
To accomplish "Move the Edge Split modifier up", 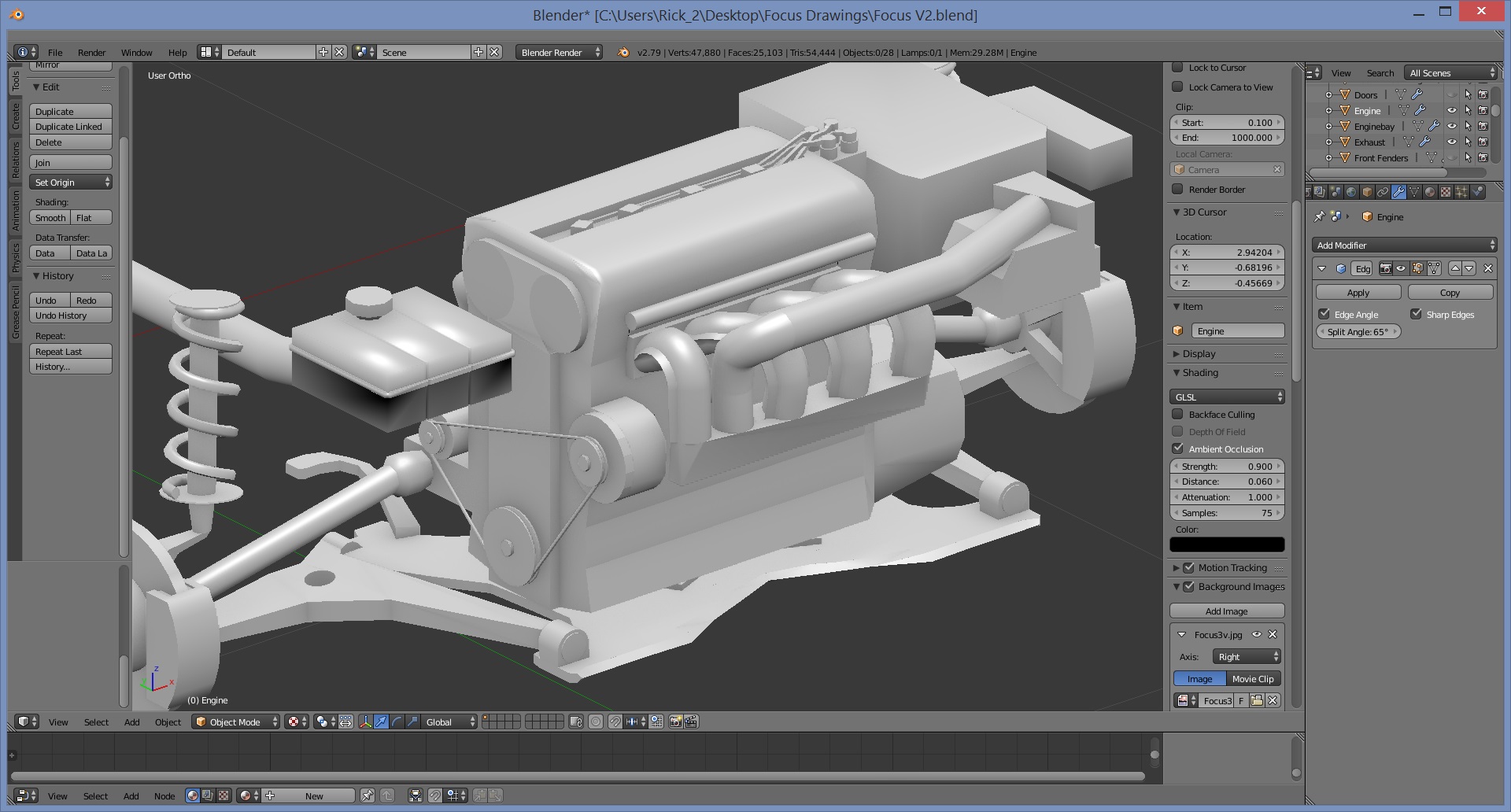I will pos(1455,268).
